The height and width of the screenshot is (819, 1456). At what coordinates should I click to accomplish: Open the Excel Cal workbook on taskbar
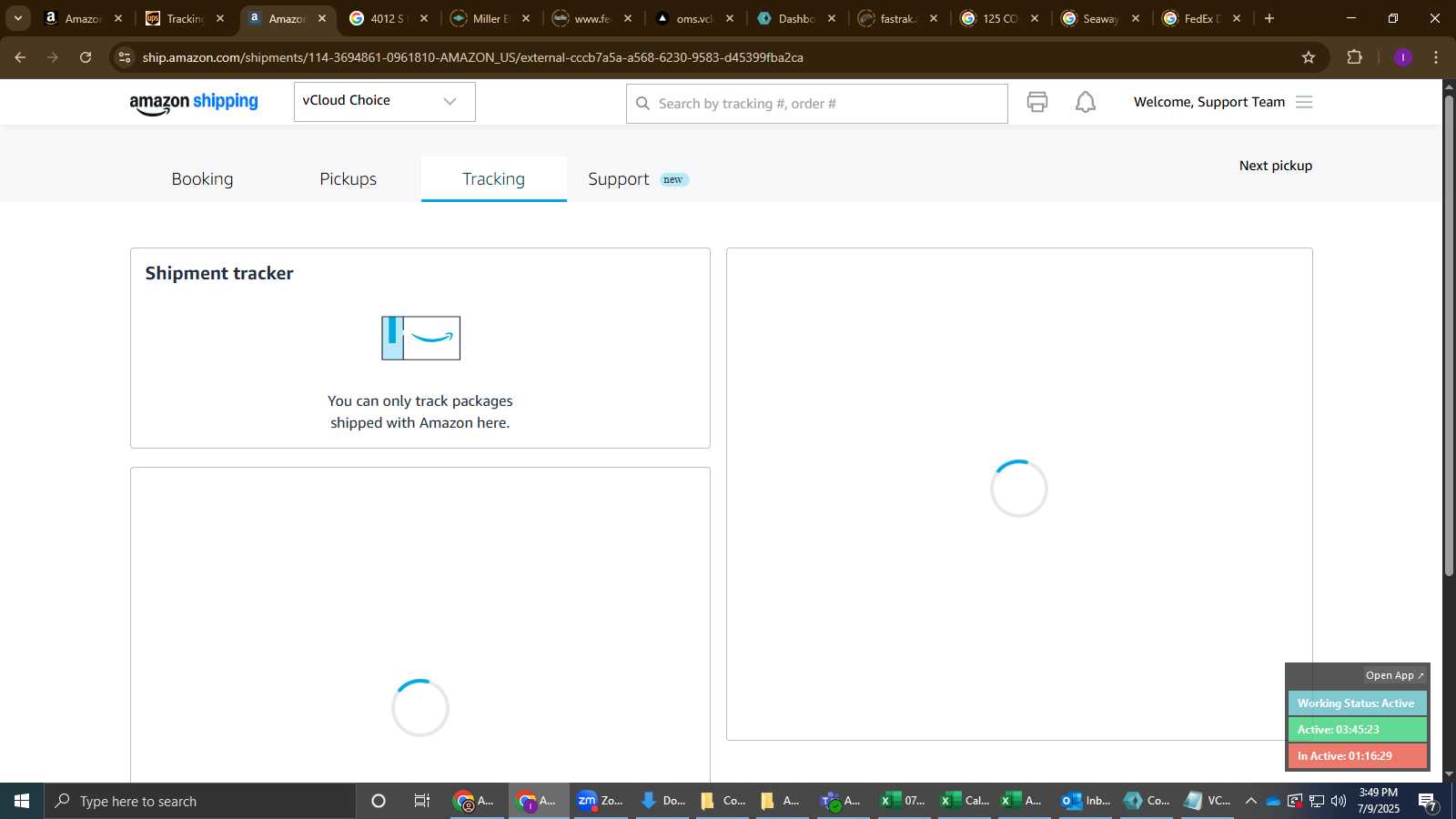(x=964, y=801)
